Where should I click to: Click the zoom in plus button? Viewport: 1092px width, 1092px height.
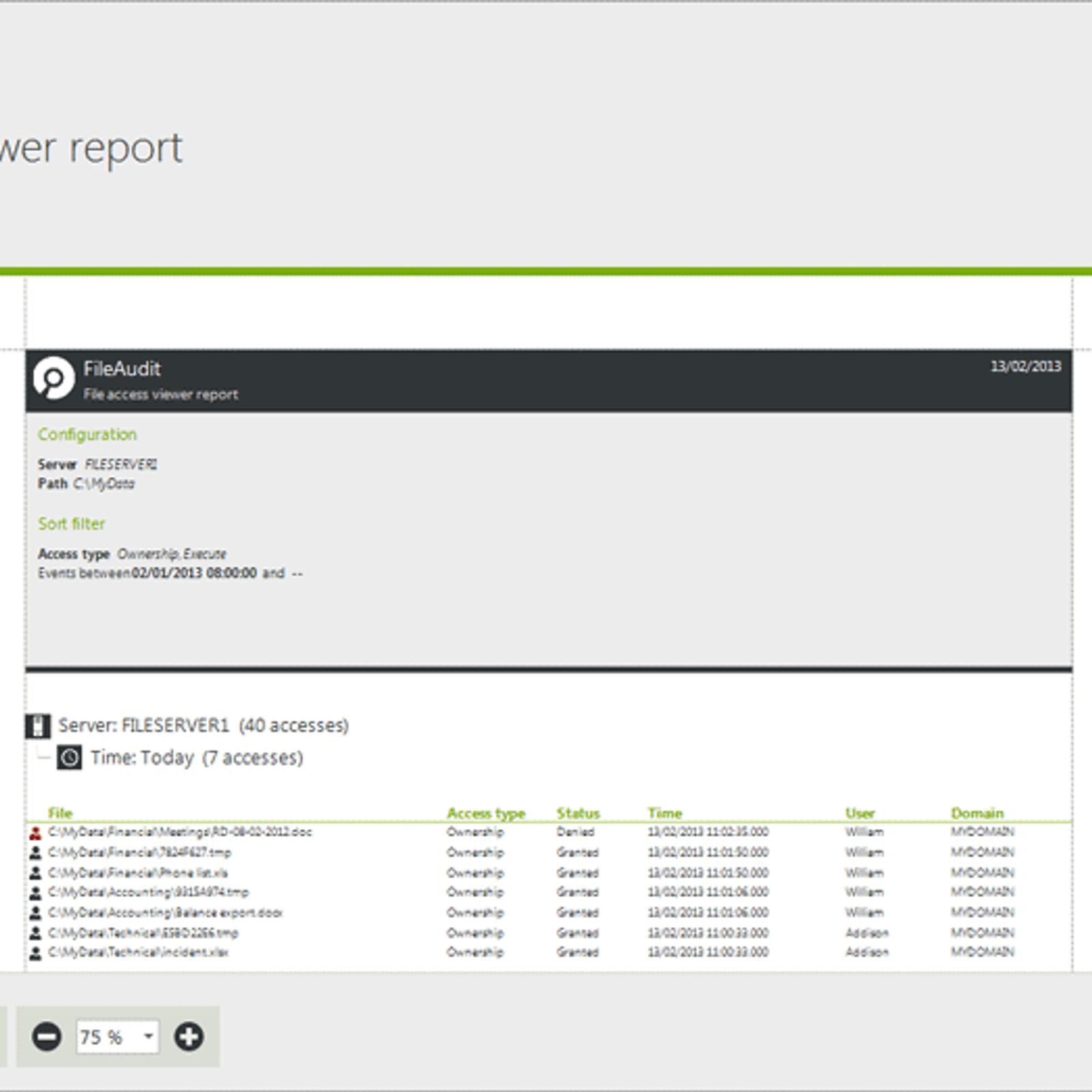(x=188, y=1037)
